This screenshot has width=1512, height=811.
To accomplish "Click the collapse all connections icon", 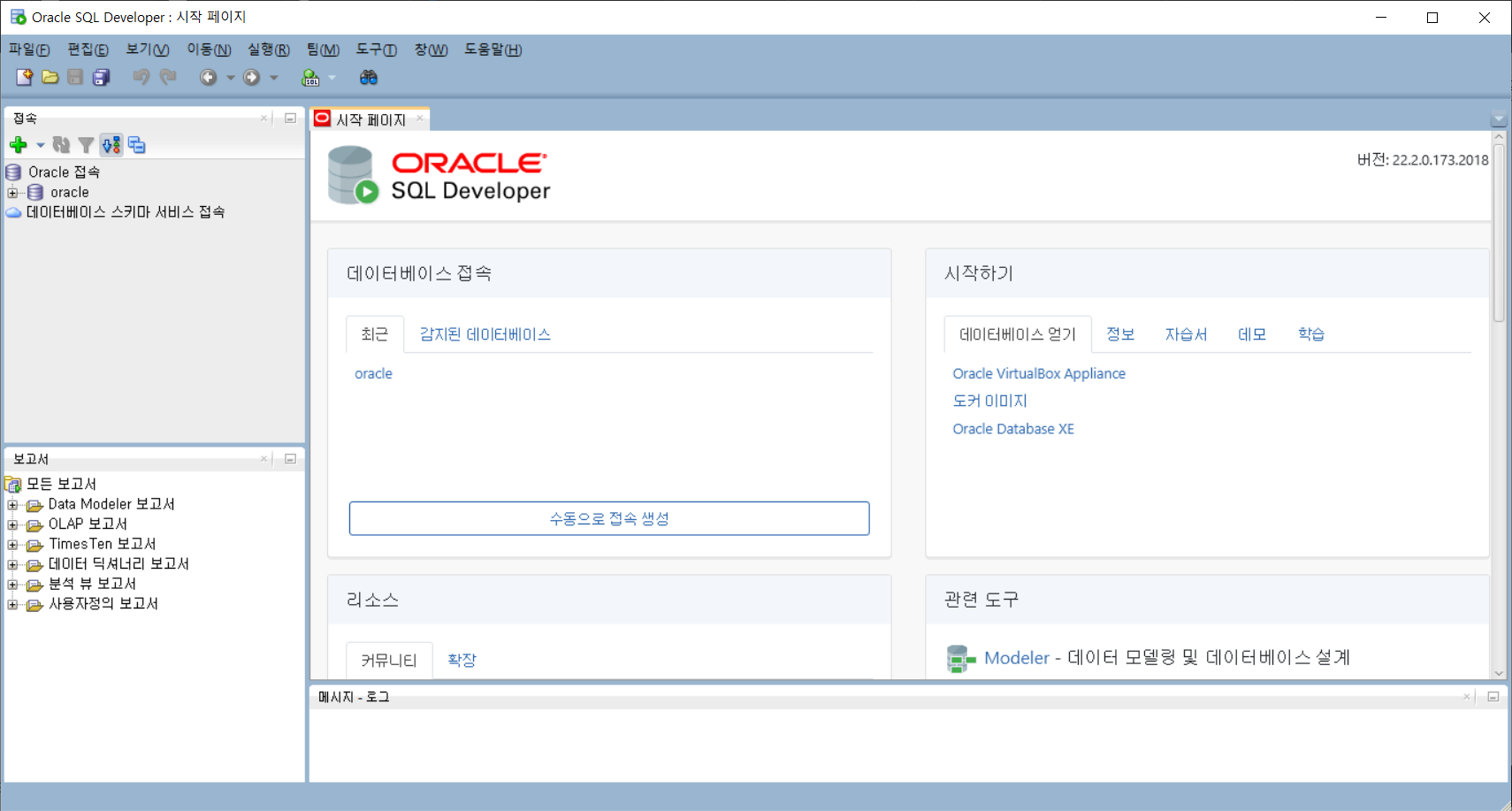I will [137, 144].
